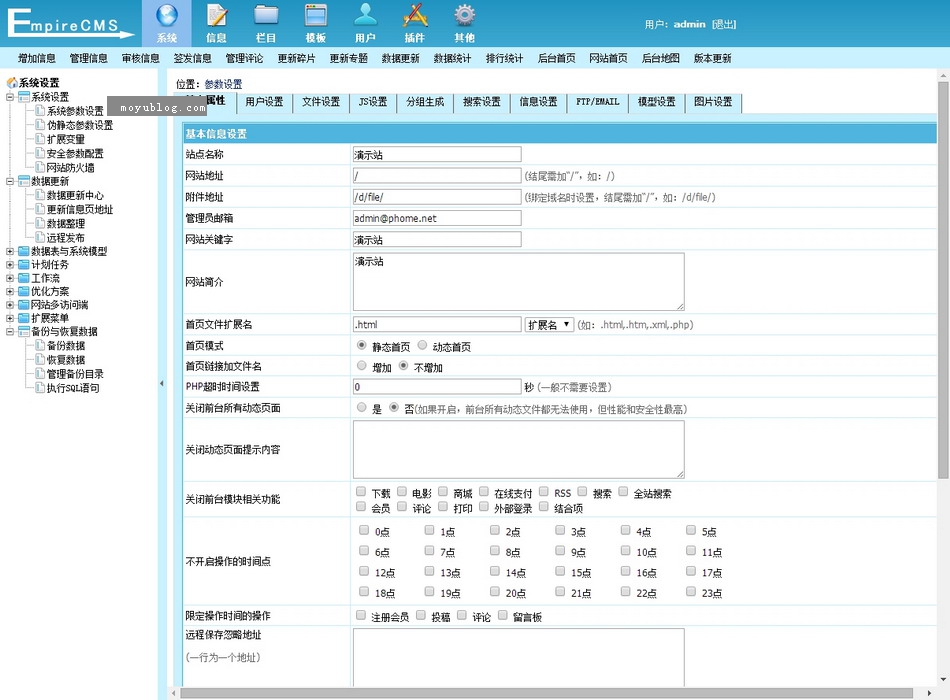Click the scroll-down arrow of vertical scrollbar
Screen dimensions: 950x700
coord(943,679)
